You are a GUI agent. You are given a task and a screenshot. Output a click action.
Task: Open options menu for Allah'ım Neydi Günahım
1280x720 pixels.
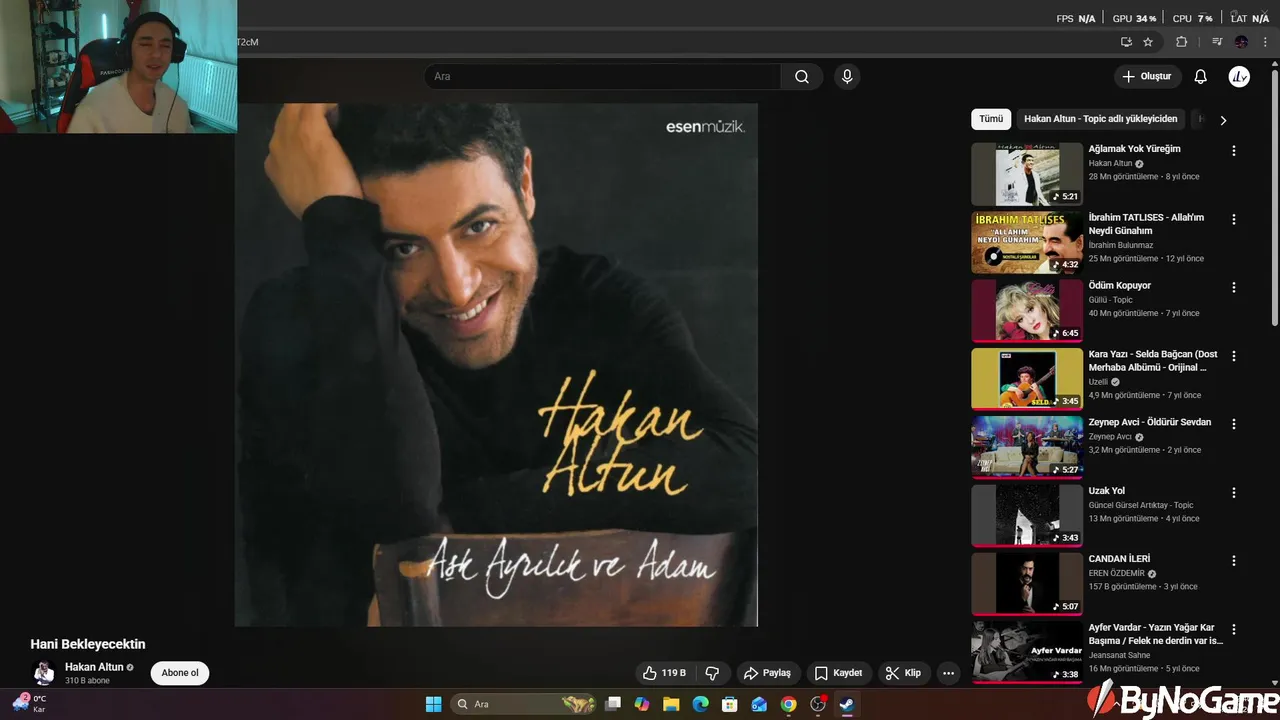point(1233,219)
